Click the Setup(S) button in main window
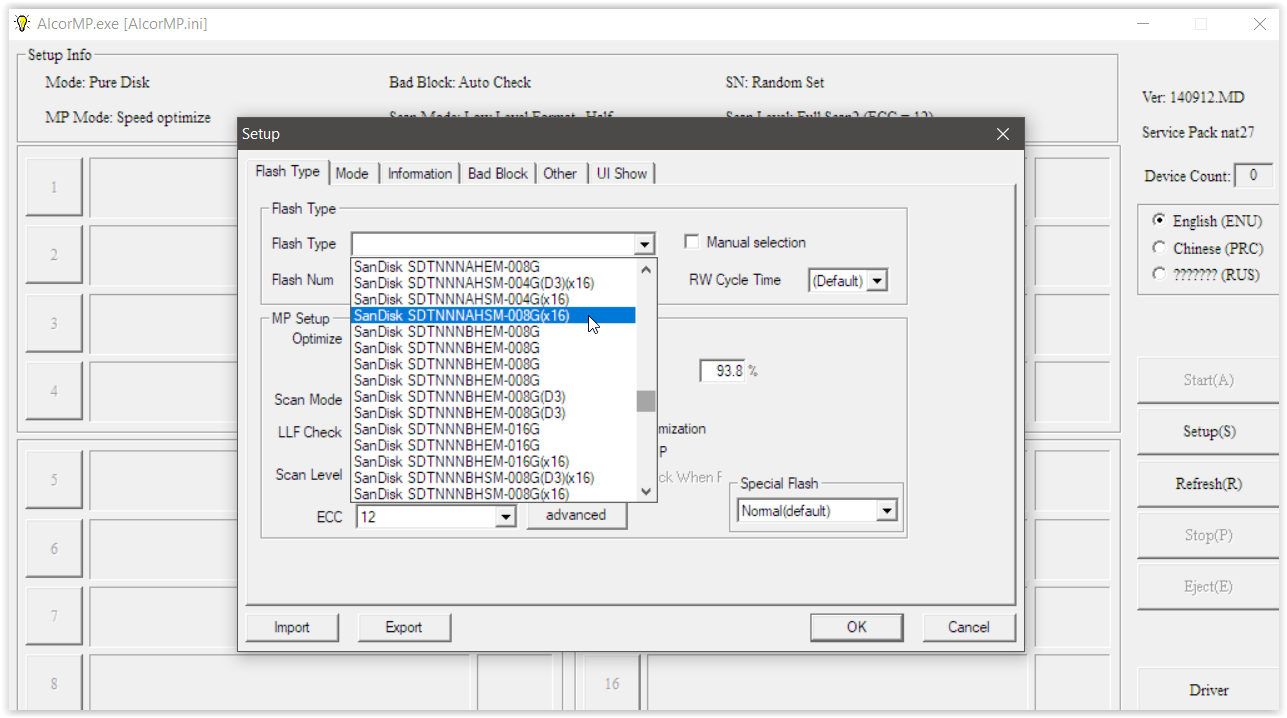Screen dimensions: 1287x718 tap(1209, 431)
